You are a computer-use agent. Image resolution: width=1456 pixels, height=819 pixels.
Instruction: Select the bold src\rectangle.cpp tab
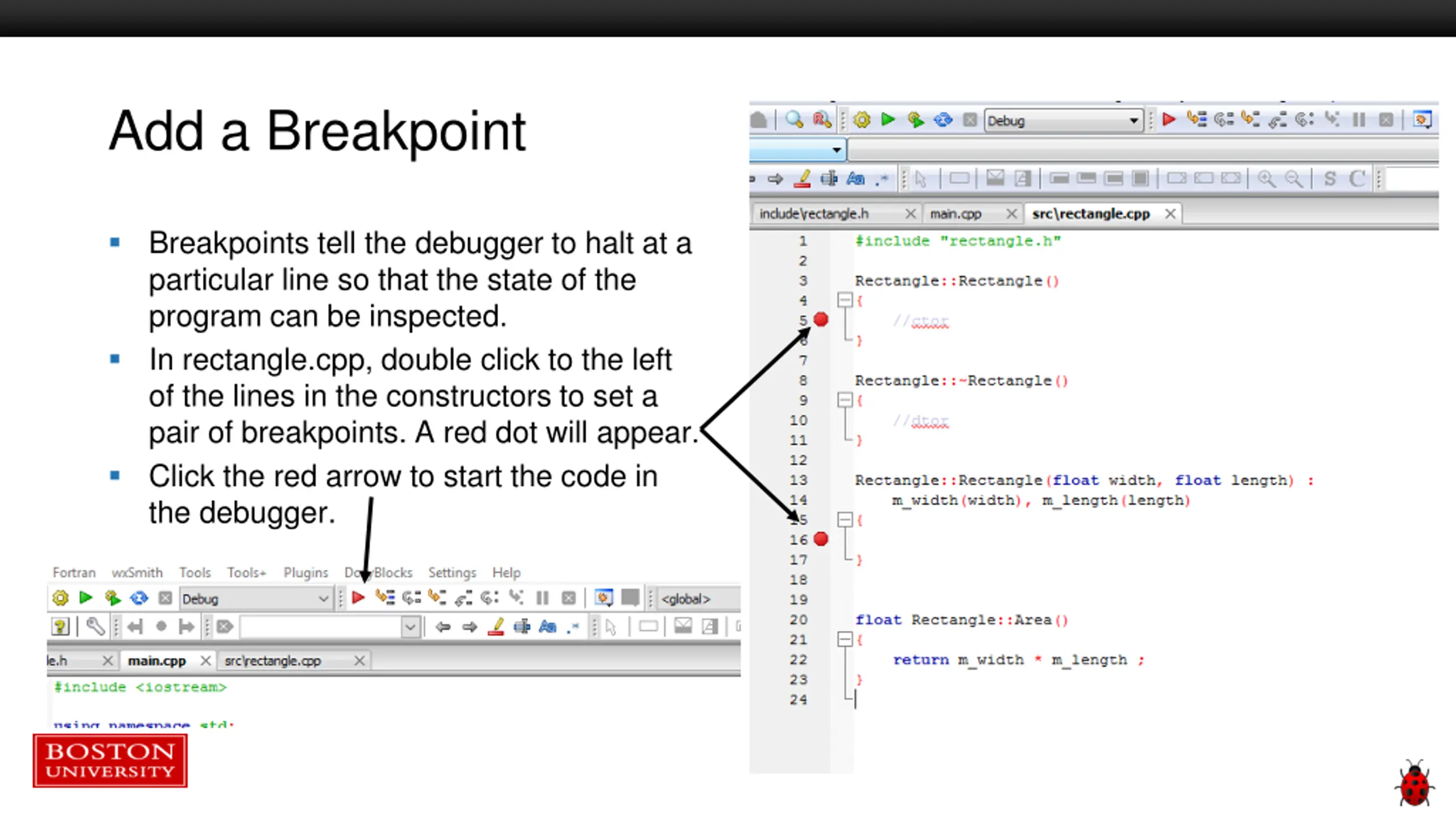(1091, 213)
